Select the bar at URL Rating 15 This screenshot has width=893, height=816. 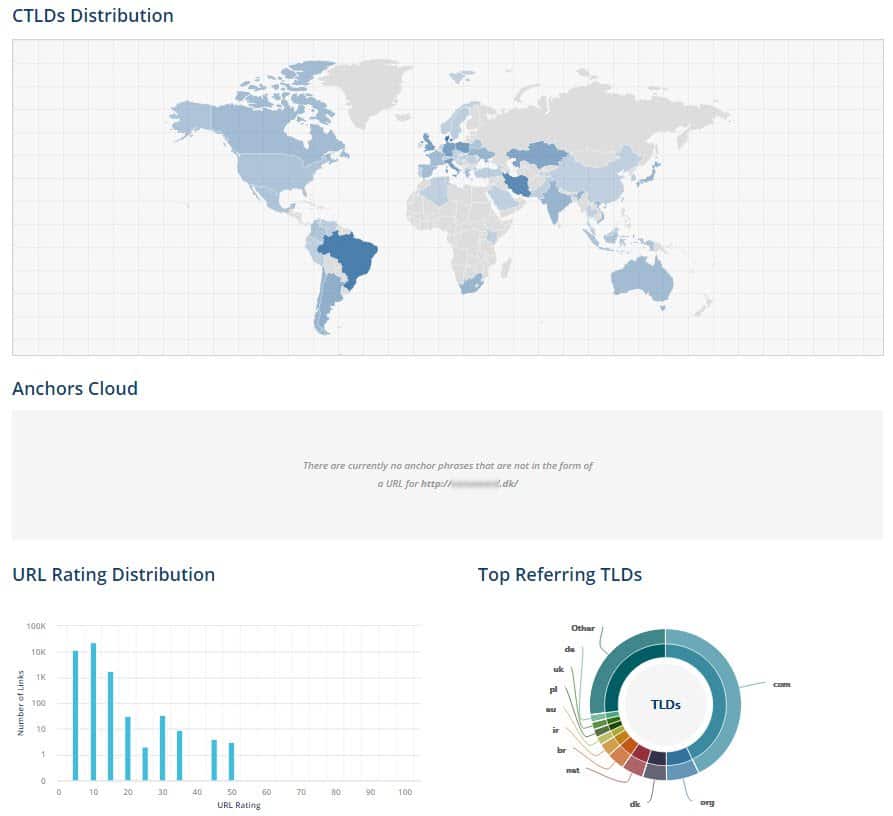click(x=110, y=726)
